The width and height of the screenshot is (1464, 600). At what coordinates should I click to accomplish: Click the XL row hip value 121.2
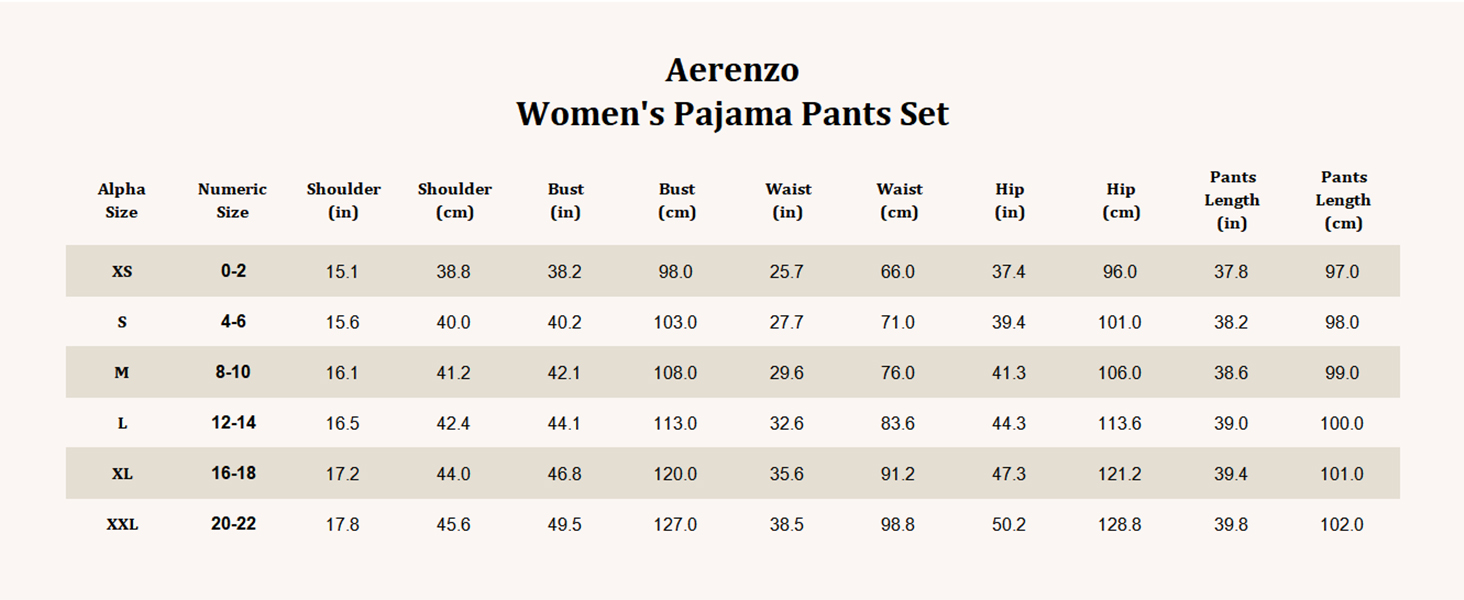(1120, 474)
